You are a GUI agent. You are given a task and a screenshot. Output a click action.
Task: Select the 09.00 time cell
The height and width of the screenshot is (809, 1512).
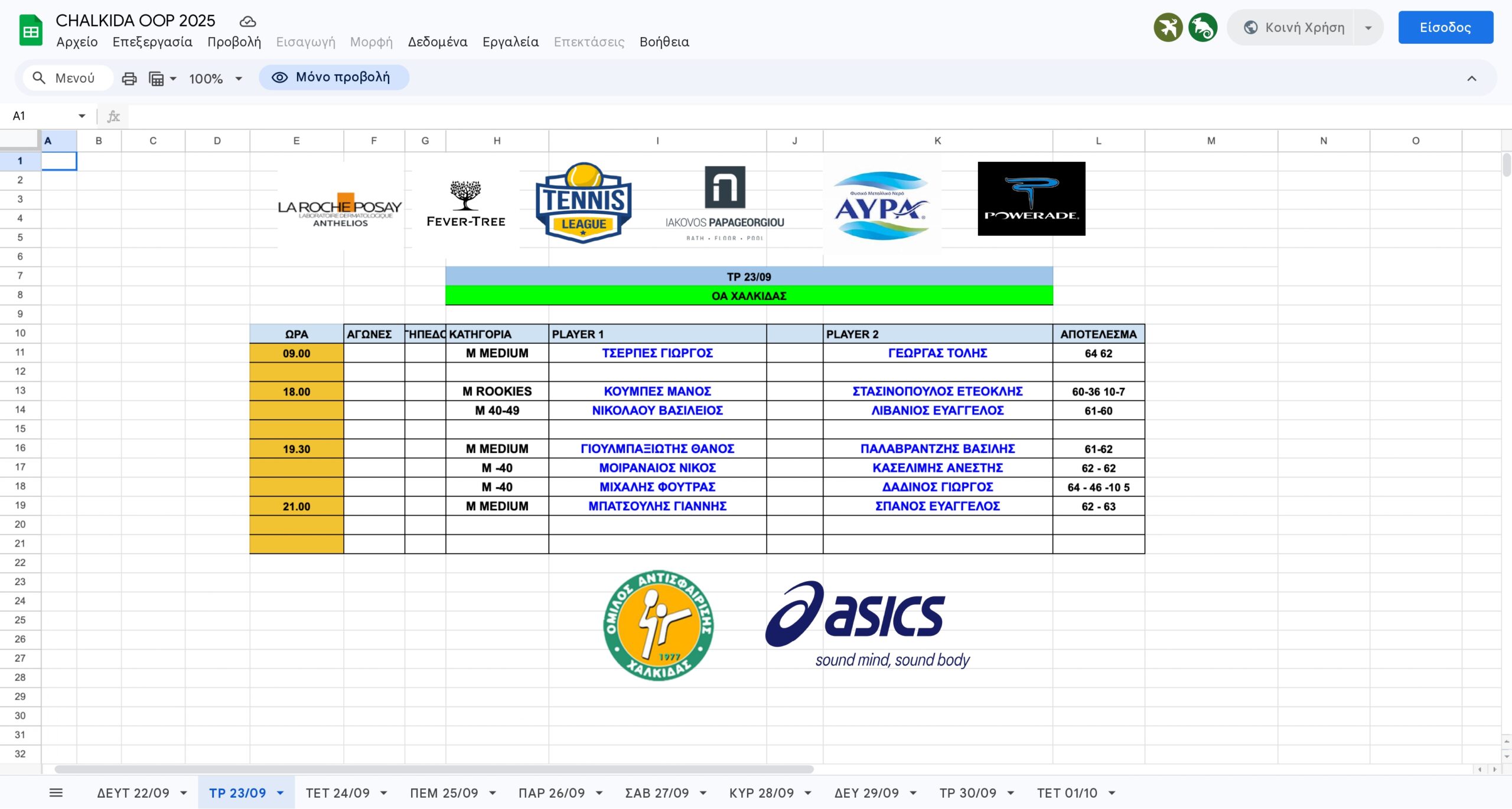(296, 353)
